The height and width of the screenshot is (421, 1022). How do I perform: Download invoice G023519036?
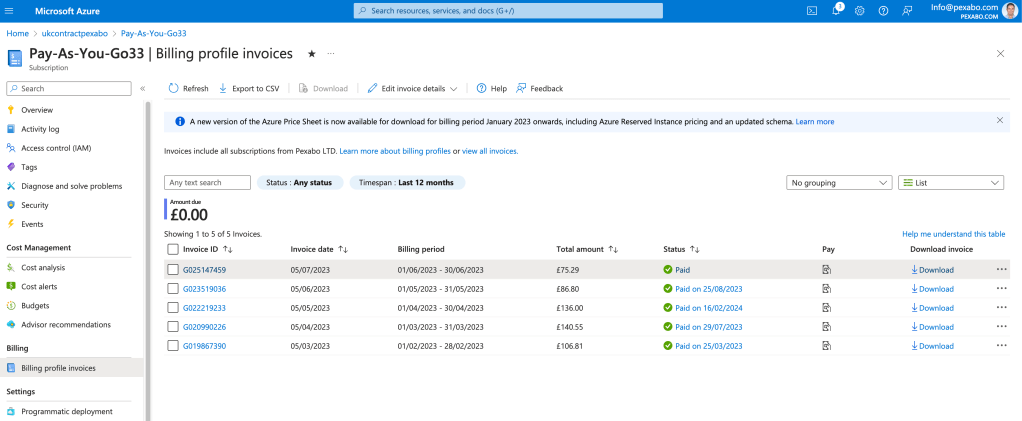point(932,289)
